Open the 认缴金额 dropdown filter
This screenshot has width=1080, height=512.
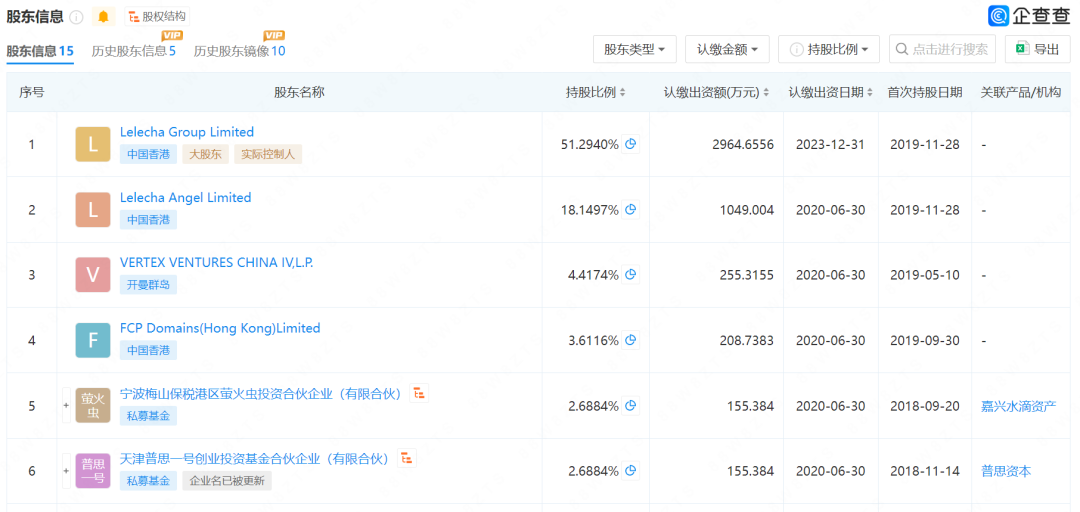click(727, 50)
